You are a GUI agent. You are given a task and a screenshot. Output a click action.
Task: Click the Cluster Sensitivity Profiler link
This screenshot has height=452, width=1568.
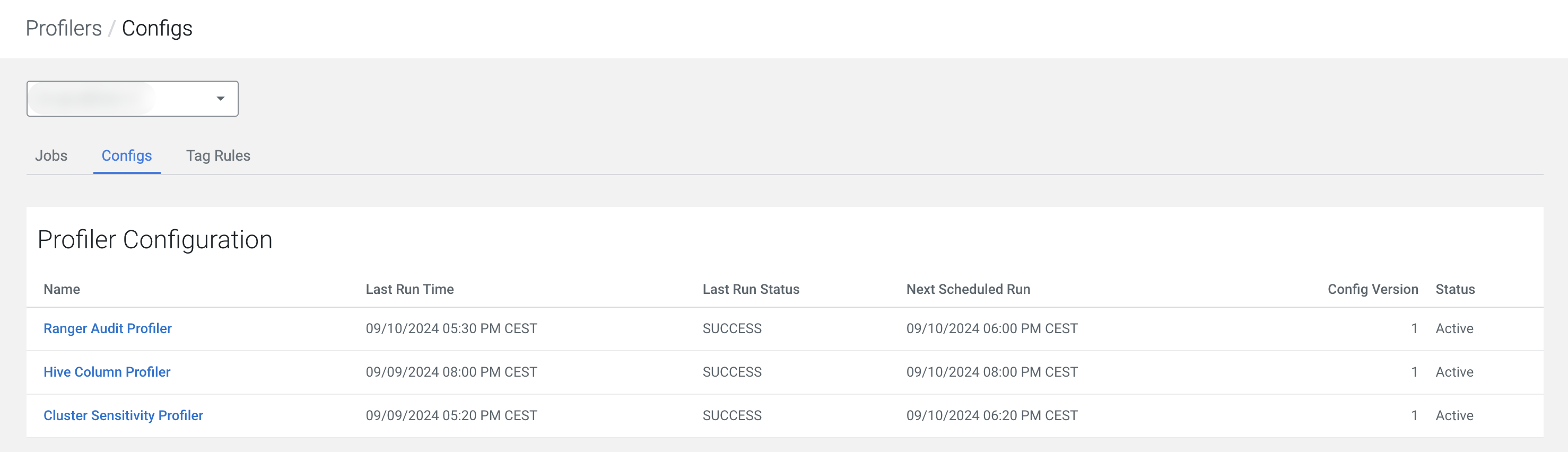pos(124,415)
